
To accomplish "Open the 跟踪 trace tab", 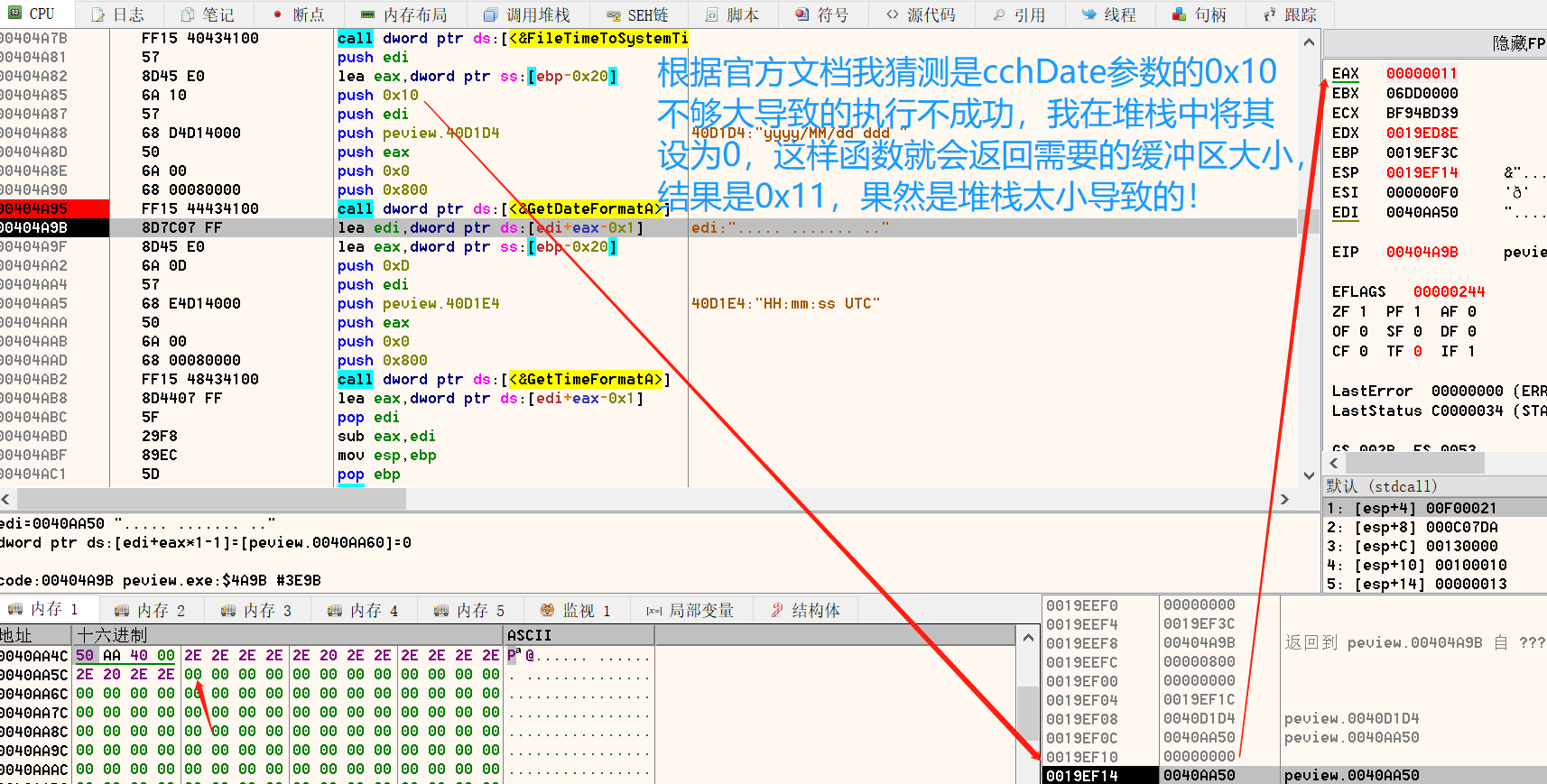I will coord(1291,14).
